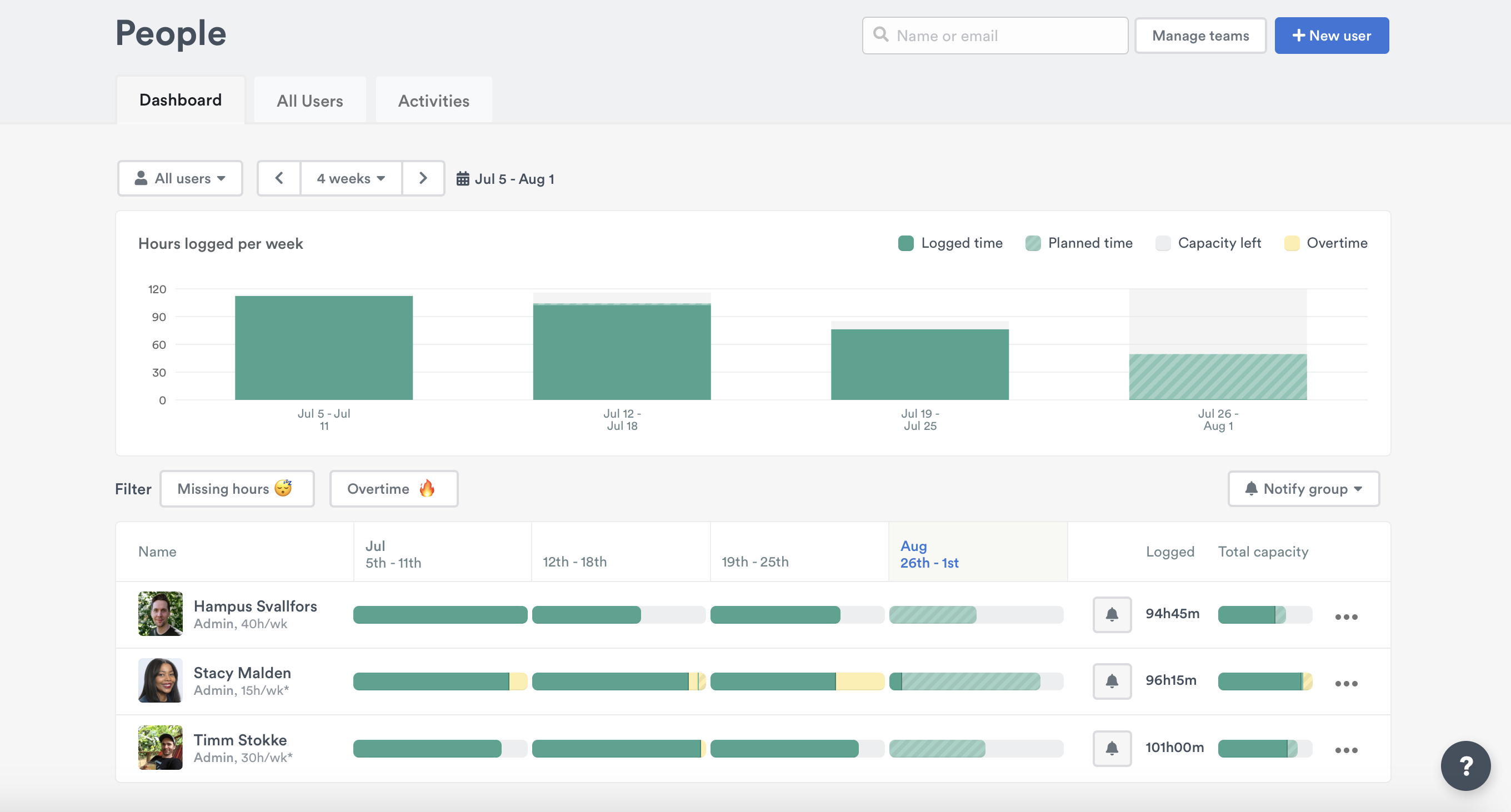Click the previous period arrow
Screen dimensions: 1511x812
(279, 178)
